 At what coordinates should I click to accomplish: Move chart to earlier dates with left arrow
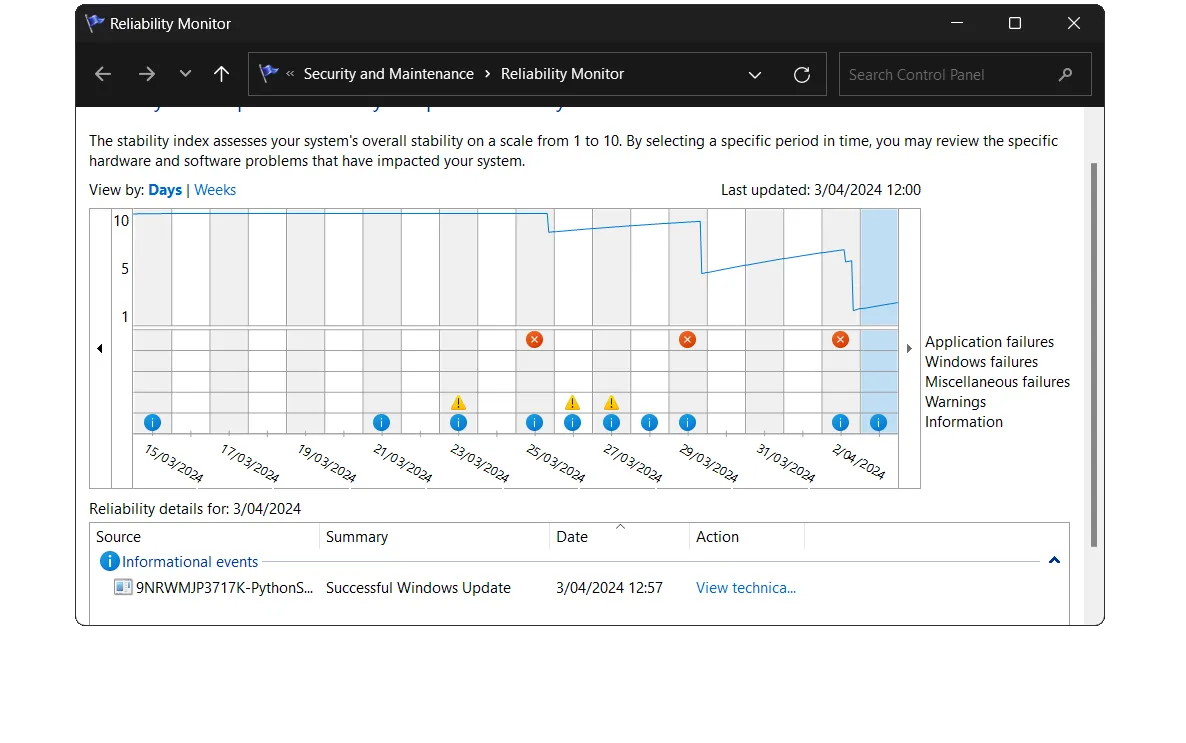[100, 348]
